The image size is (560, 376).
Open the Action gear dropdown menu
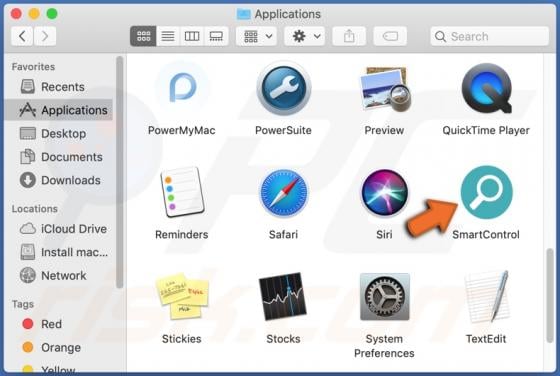[x=305, y=36]
